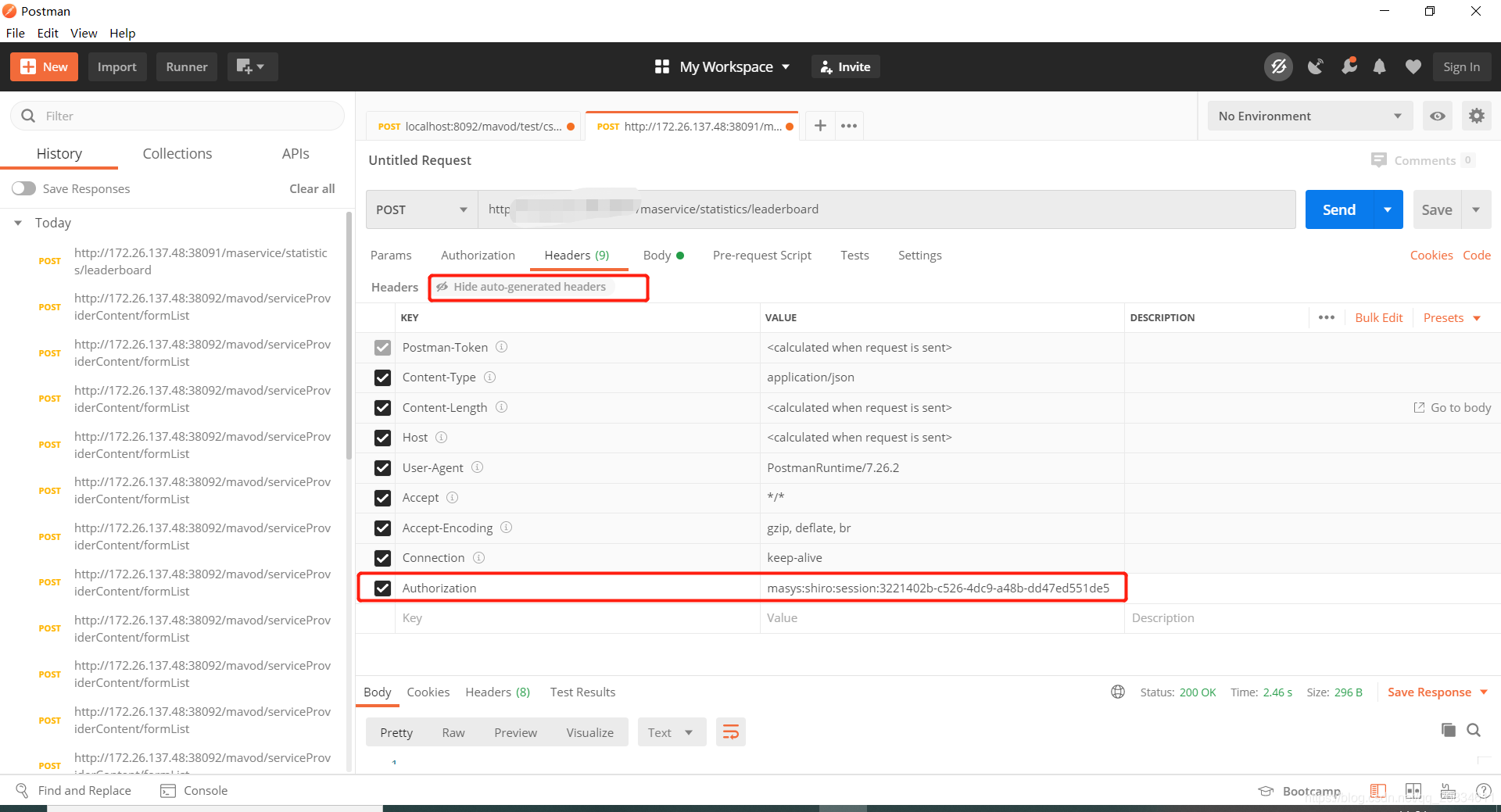Open the Text format dropdown

672,732
